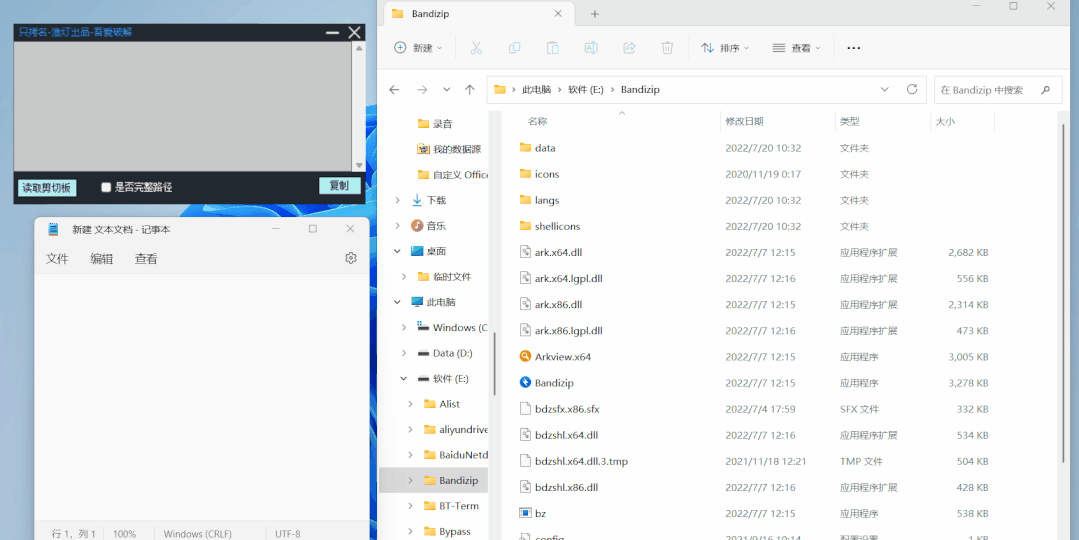Click the UTF-8 encoding in Notepad status bar
Viewport: 1079px width, 540px height.
click(x=288, y=534)
